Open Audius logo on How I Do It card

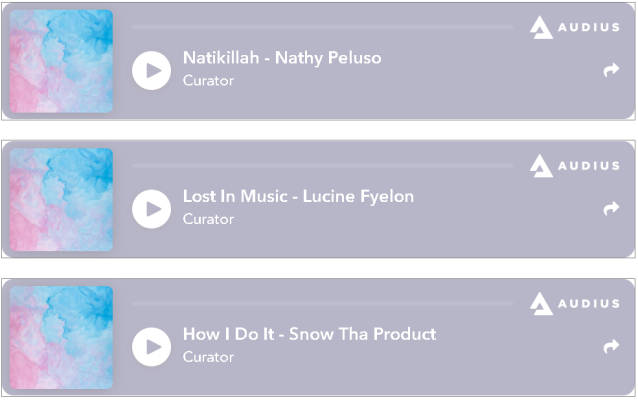tap(575, 304)
